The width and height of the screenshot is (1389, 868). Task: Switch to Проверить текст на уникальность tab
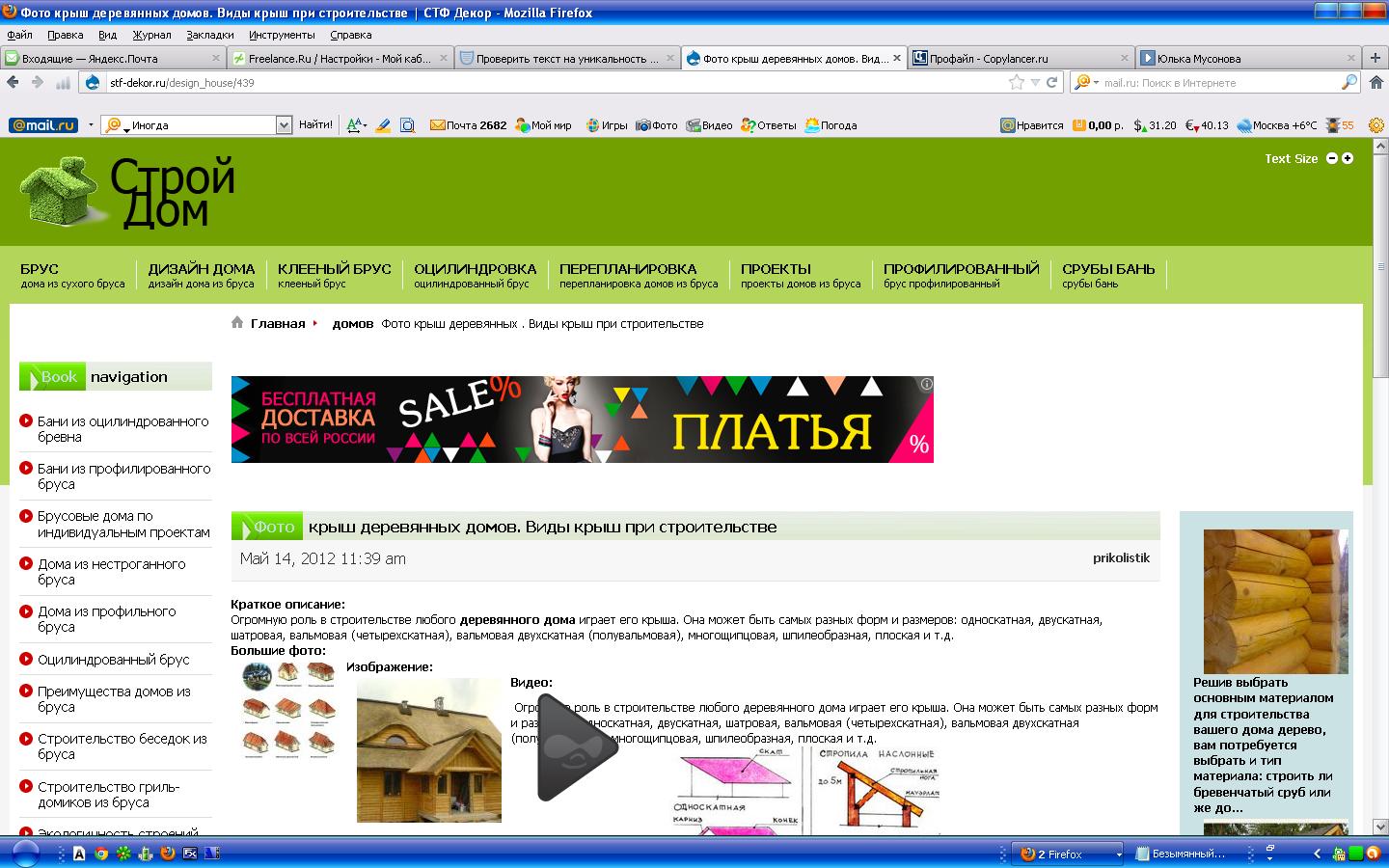coord(568,58)
